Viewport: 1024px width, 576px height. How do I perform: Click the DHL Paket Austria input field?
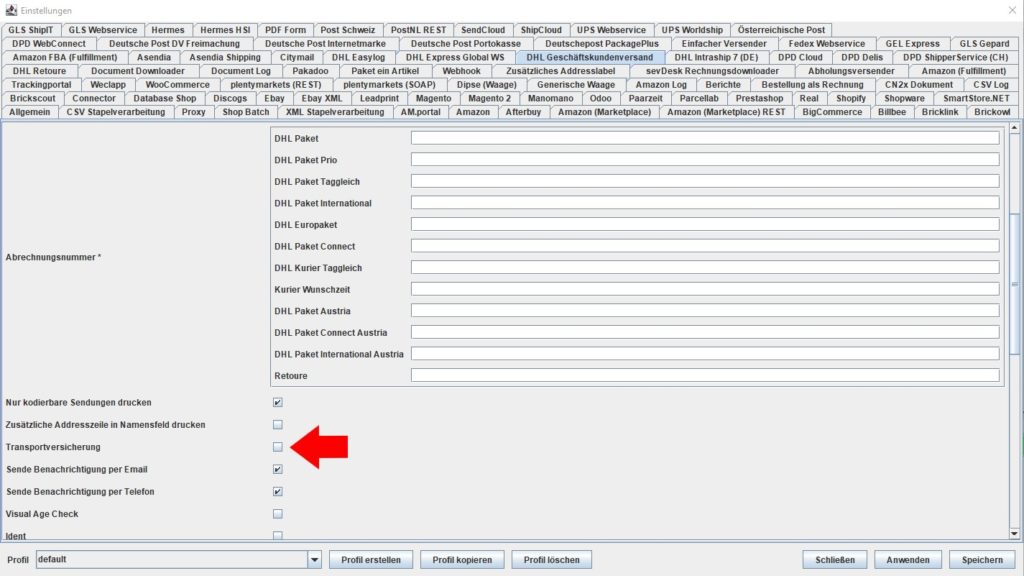[705, 311]
